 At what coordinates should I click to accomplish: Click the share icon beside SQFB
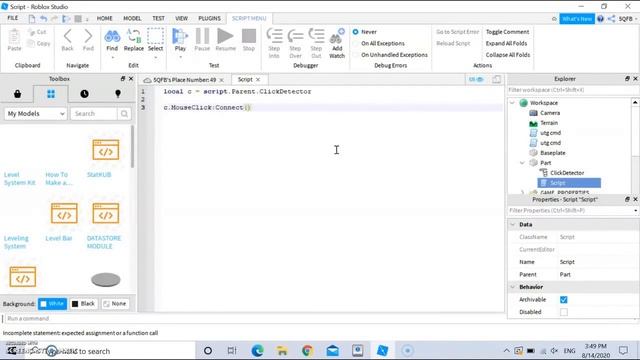coord(611,19)
